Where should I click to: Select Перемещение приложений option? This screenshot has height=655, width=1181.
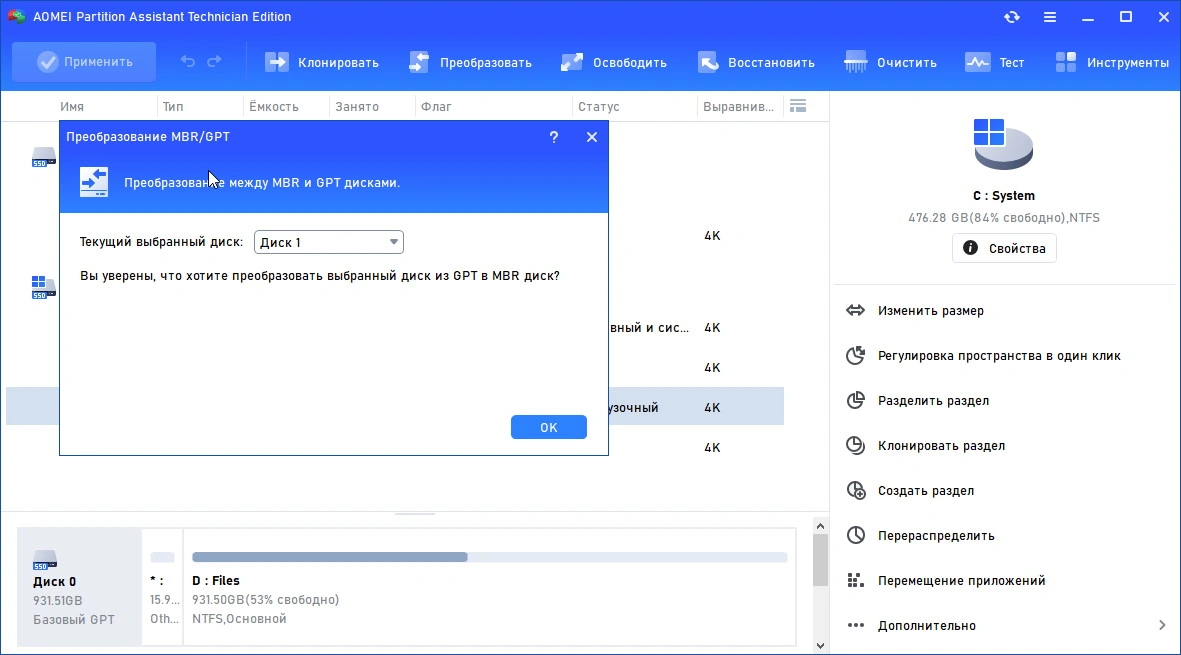(x=961, y=580)
